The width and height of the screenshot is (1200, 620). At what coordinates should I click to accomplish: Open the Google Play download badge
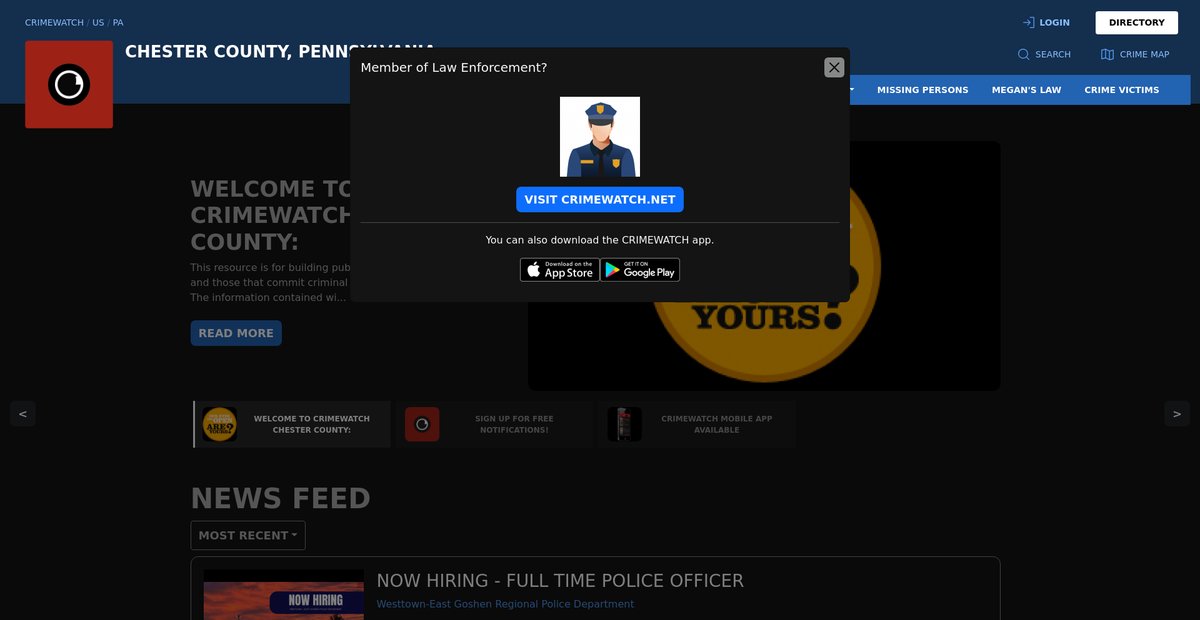point(640,270)
